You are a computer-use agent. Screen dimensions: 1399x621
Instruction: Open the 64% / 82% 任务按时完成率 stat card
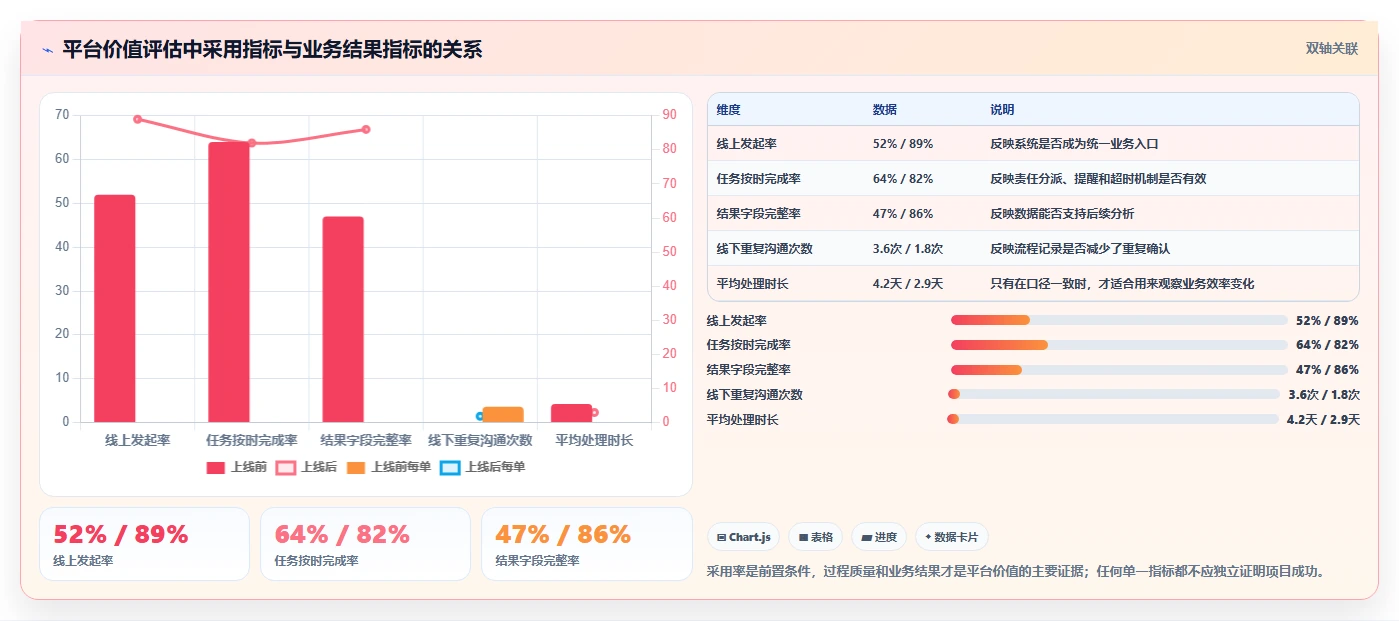(x=365, y=544)
